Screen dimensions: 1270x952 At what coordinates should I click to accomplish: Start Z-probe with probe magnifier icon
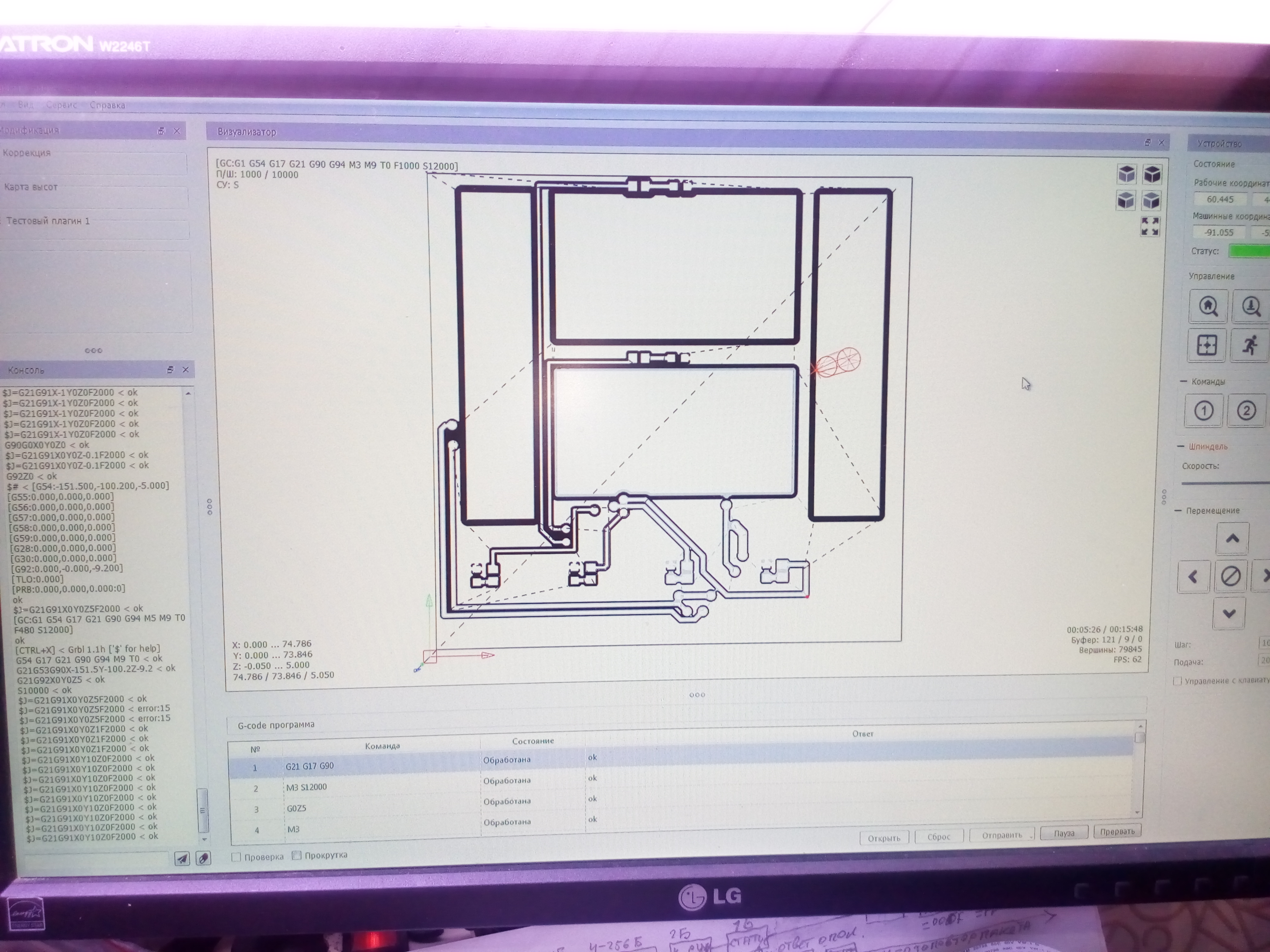pos(1250,306)
